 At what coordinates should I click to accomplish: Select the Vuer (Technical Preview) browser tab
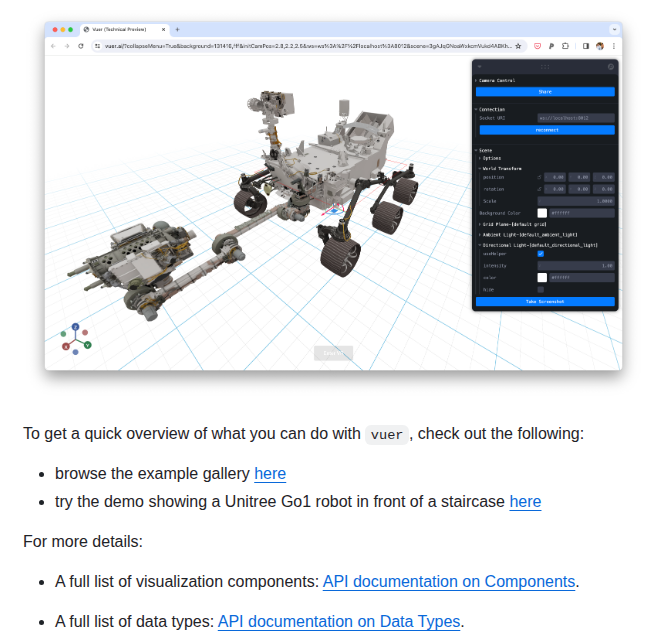(124, 29)
